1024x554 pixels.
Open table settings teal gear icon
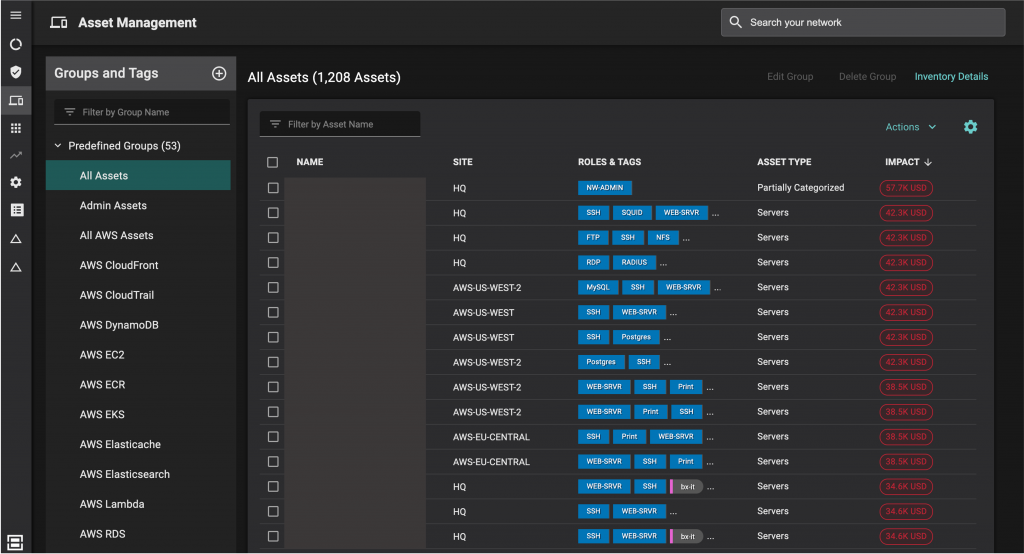pyautogui.click(x=970, y=127)
